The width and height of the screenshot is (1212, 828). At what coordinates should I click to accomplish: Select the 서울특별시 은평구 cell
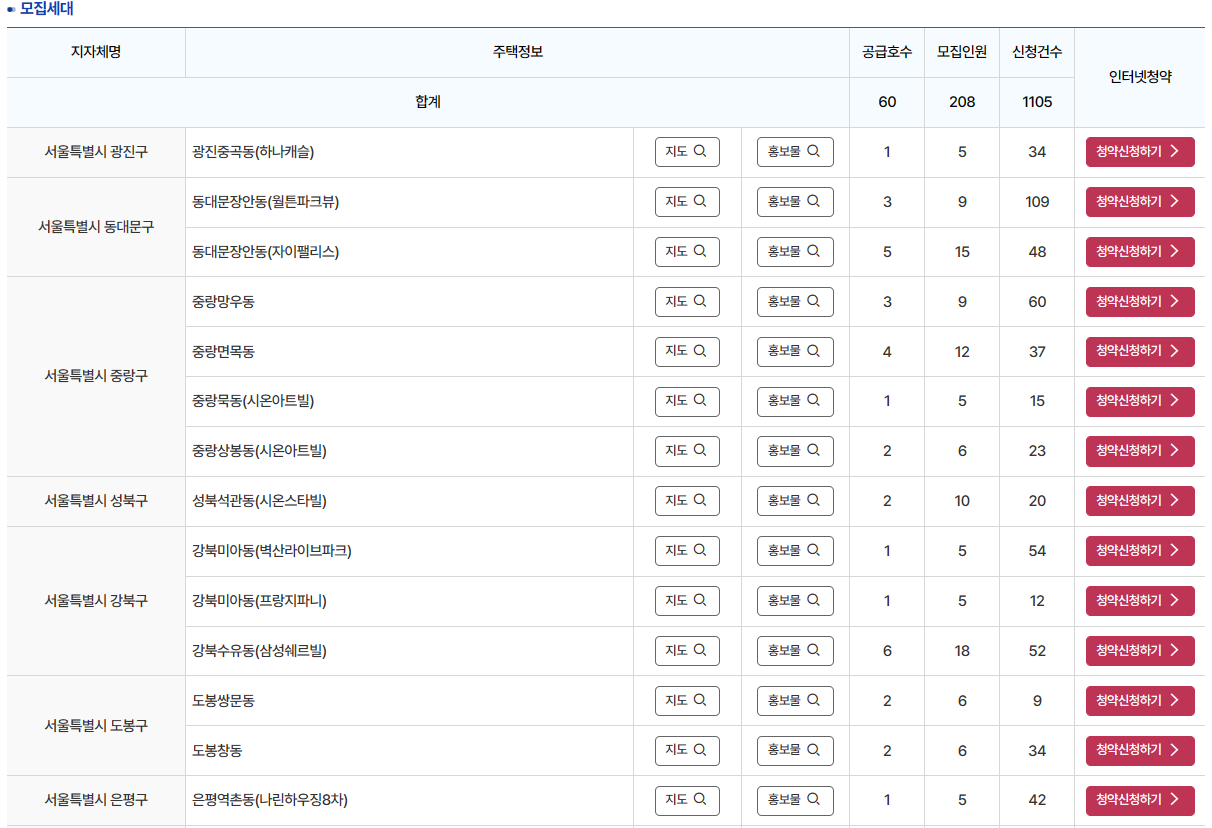point(96,801)
